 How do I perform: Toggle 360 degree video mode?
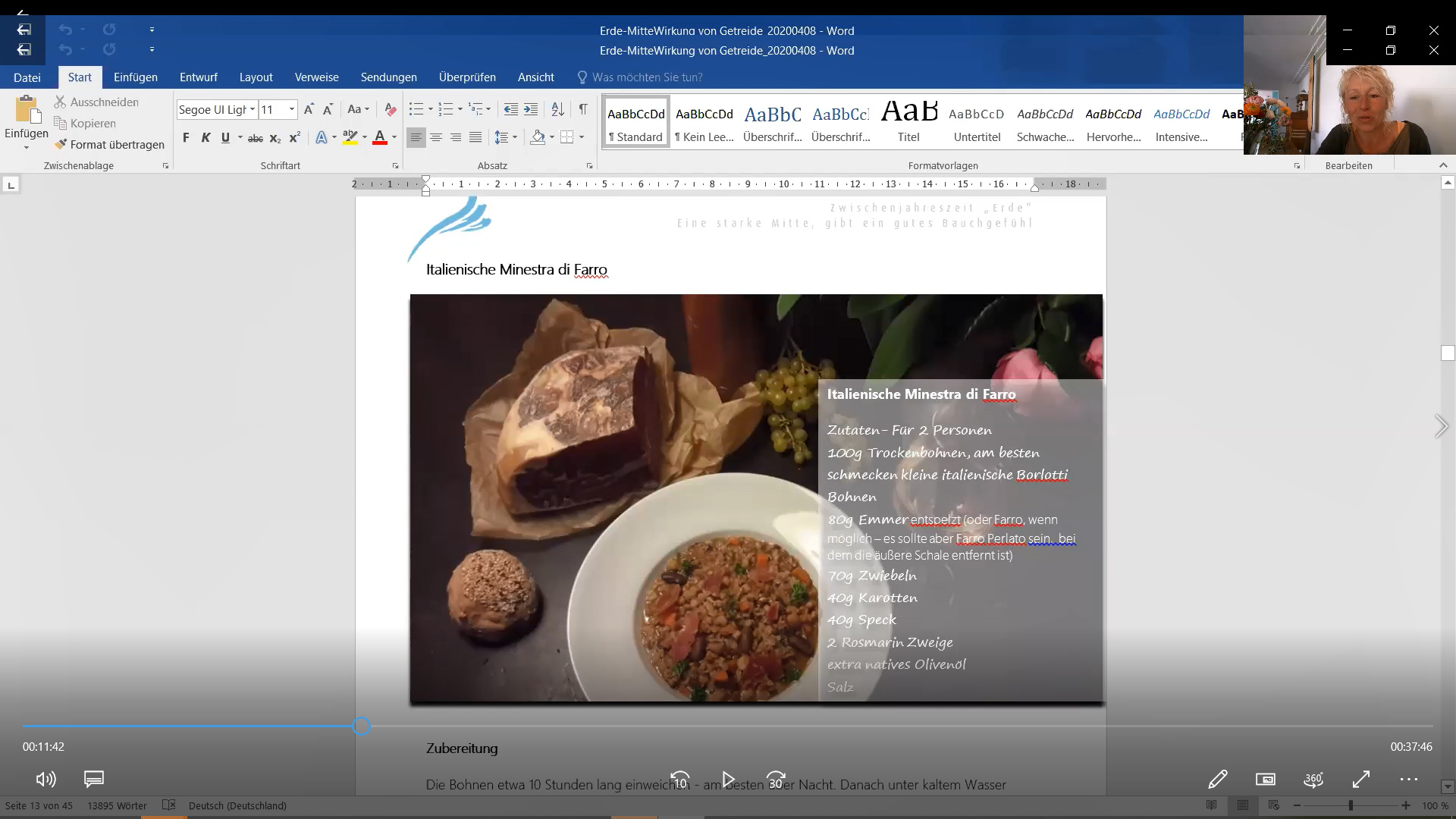tap(1313, 779)
